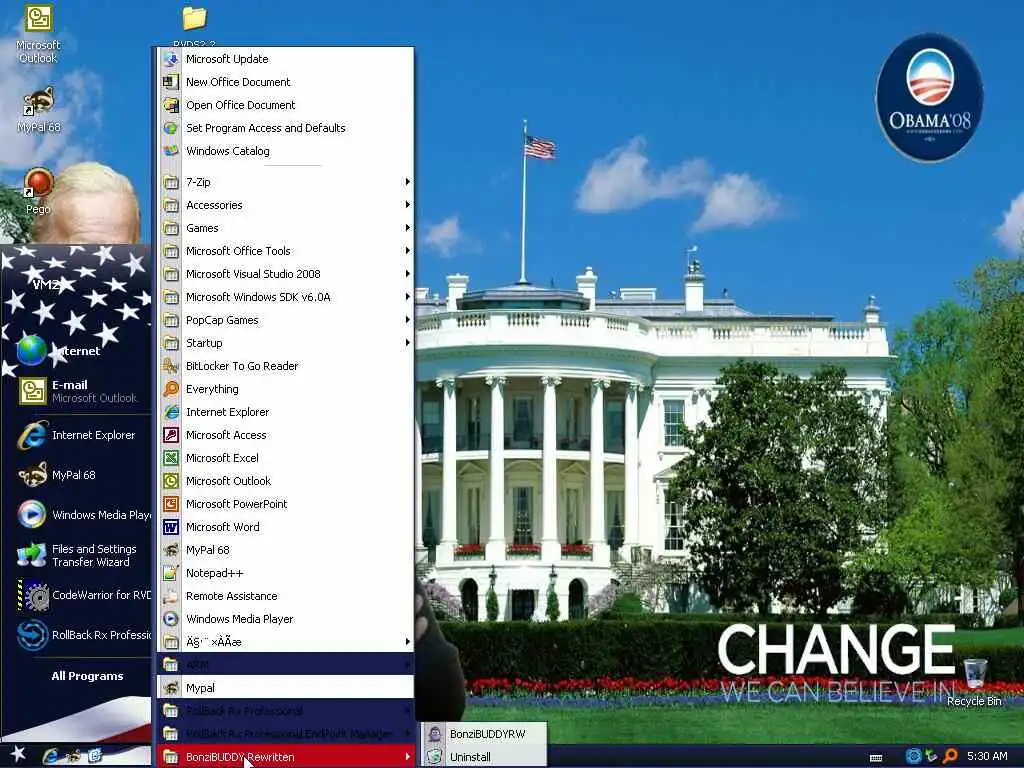Viewport: 1024px width, 768px height.
Task: Launch Internet Explorer from programs list
Action: coord(285,412)
